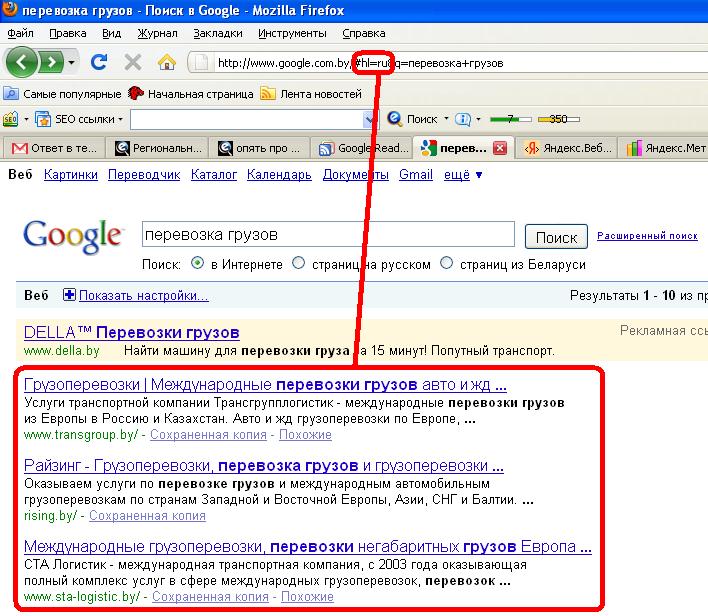Screen dimensions: 708x616
Task: Select страниц из Беларуси radio button
Action: coord(446,263)
